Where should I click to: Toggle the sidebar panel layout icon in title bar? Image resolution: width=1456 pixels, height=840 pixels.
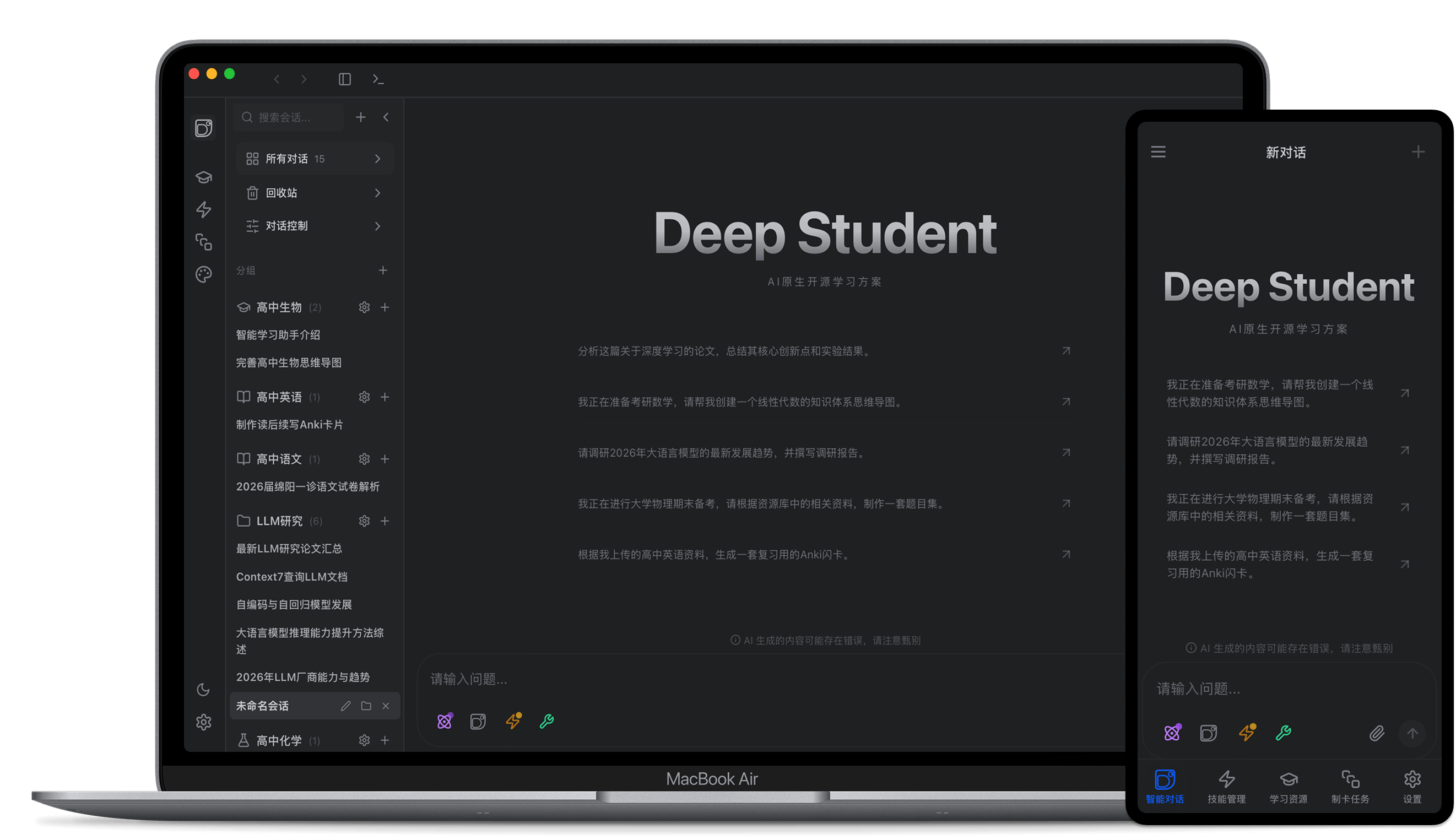pyautogui.click(x=344, y=79)
